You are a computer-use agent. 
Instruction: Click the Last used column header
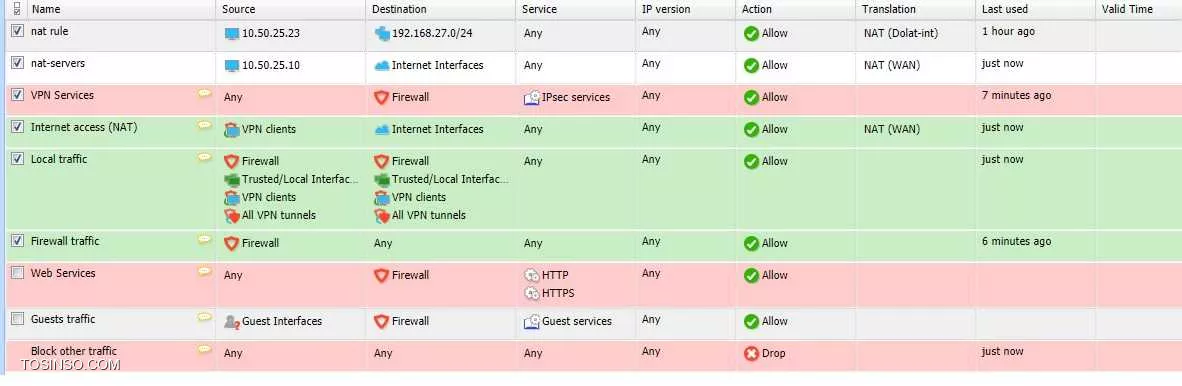[x=1004, y=10]
